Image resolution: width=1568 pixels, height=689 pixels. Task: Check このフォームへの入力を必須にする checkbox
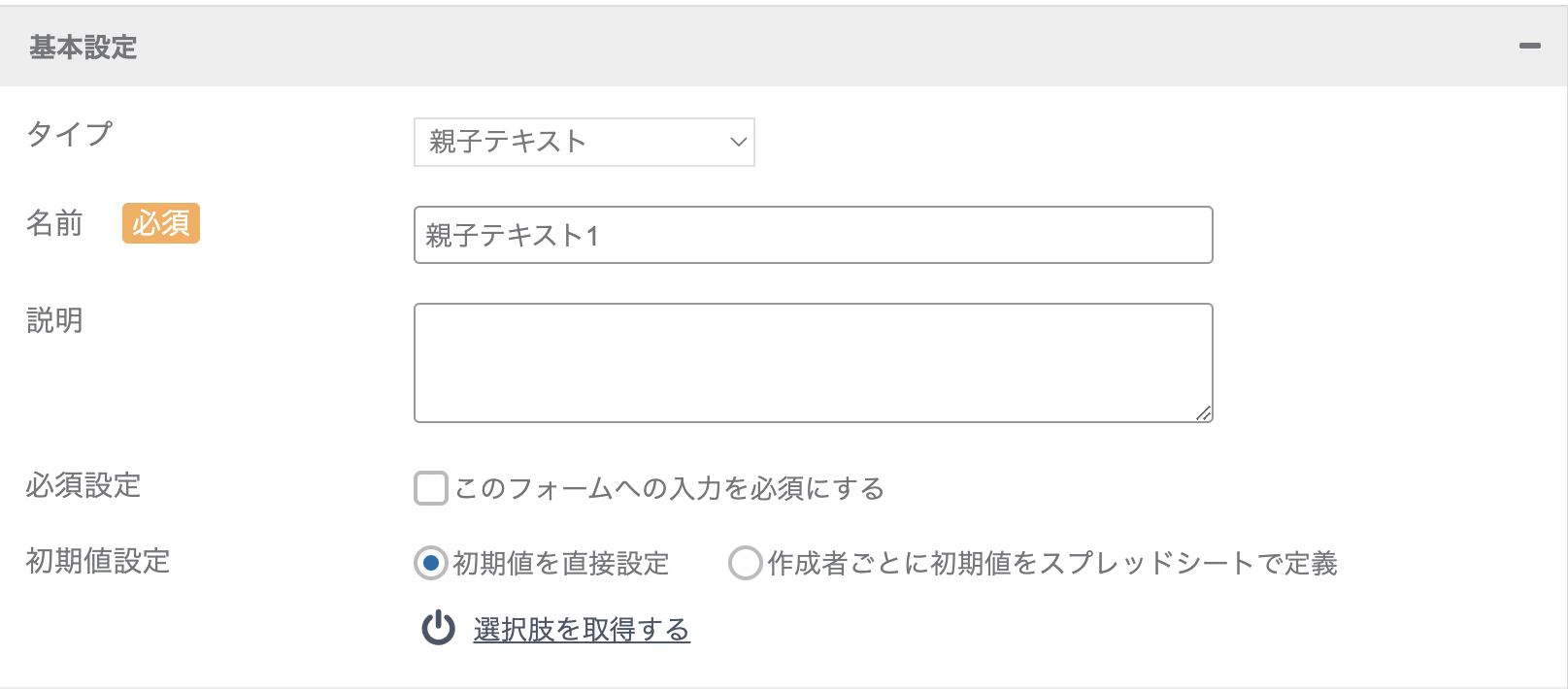click(430, 488)
